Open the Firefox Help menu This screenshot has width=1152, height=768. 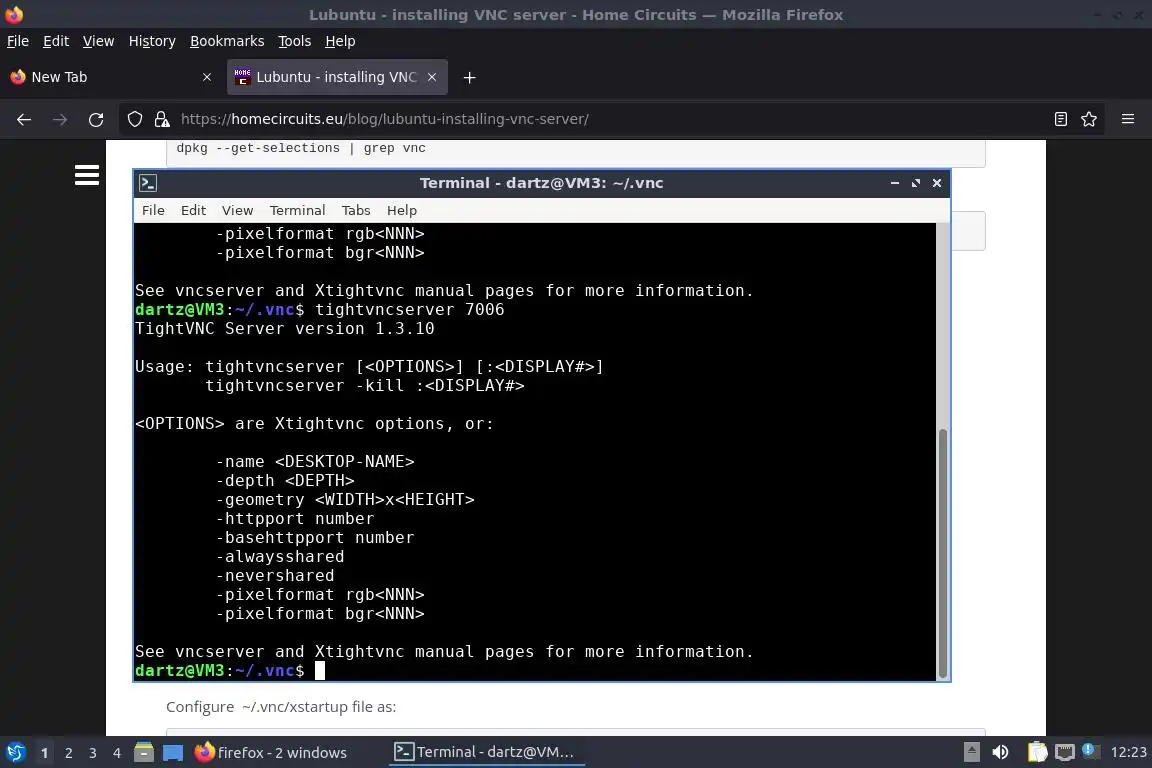pyautogui.click(x=340, y=41)
